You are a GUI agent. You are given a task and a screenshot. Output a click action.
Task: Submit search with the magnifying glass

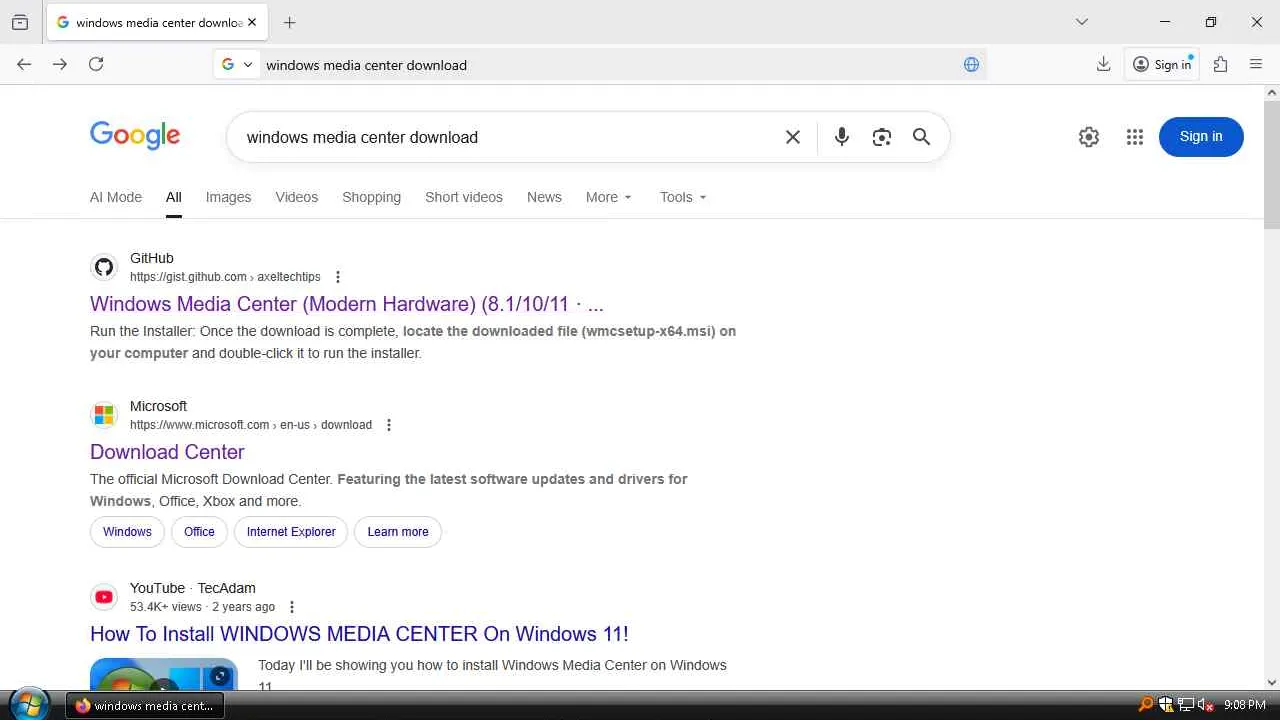921,137
